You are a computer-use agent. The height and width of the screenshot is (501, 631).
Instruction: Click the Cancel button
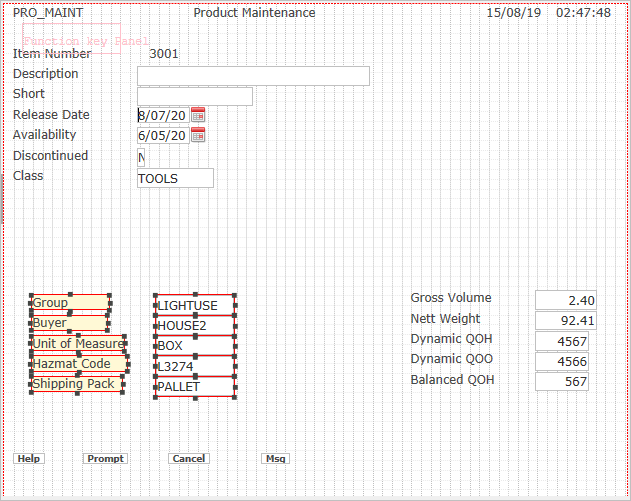pos(189,459)
